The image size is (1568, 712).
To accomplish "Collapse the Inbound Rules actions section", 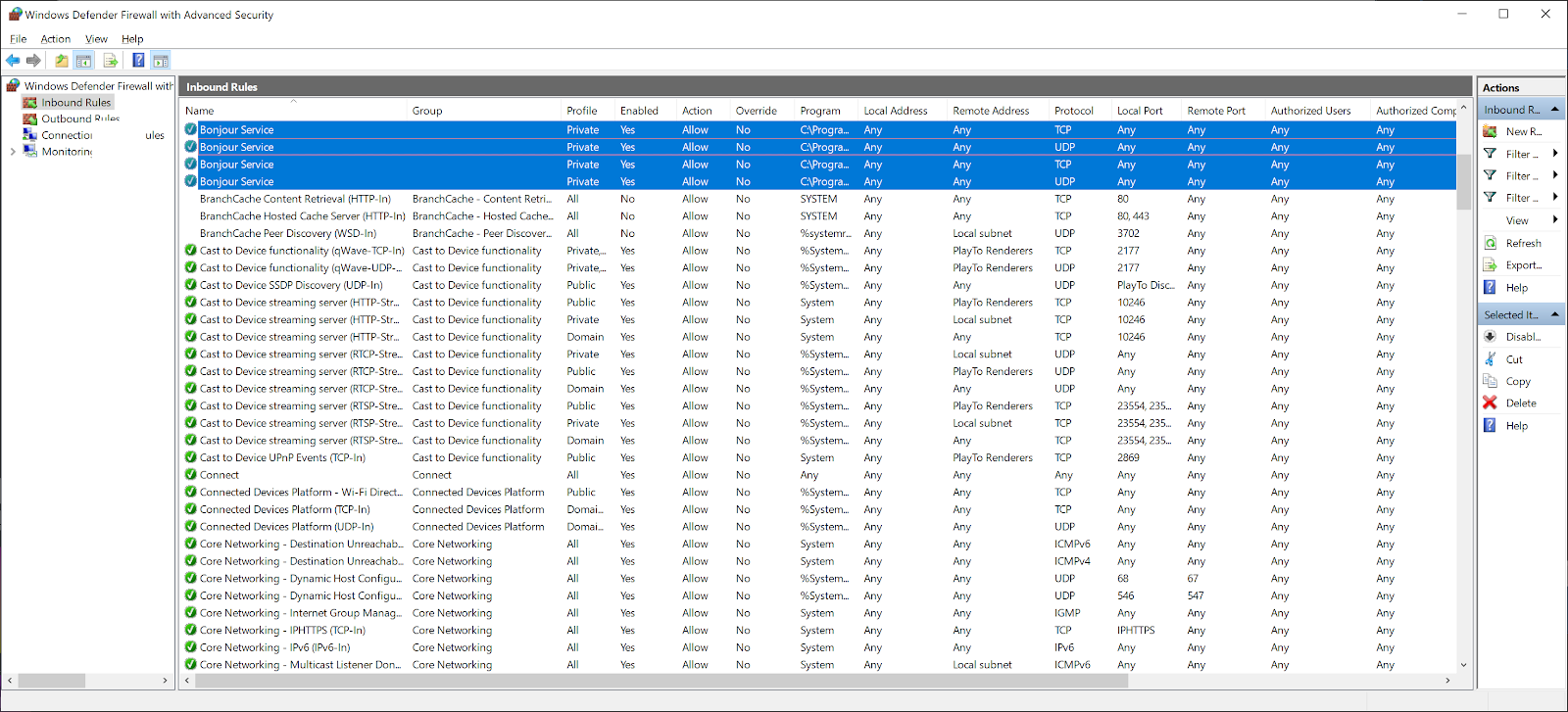I will (1554, 110).
